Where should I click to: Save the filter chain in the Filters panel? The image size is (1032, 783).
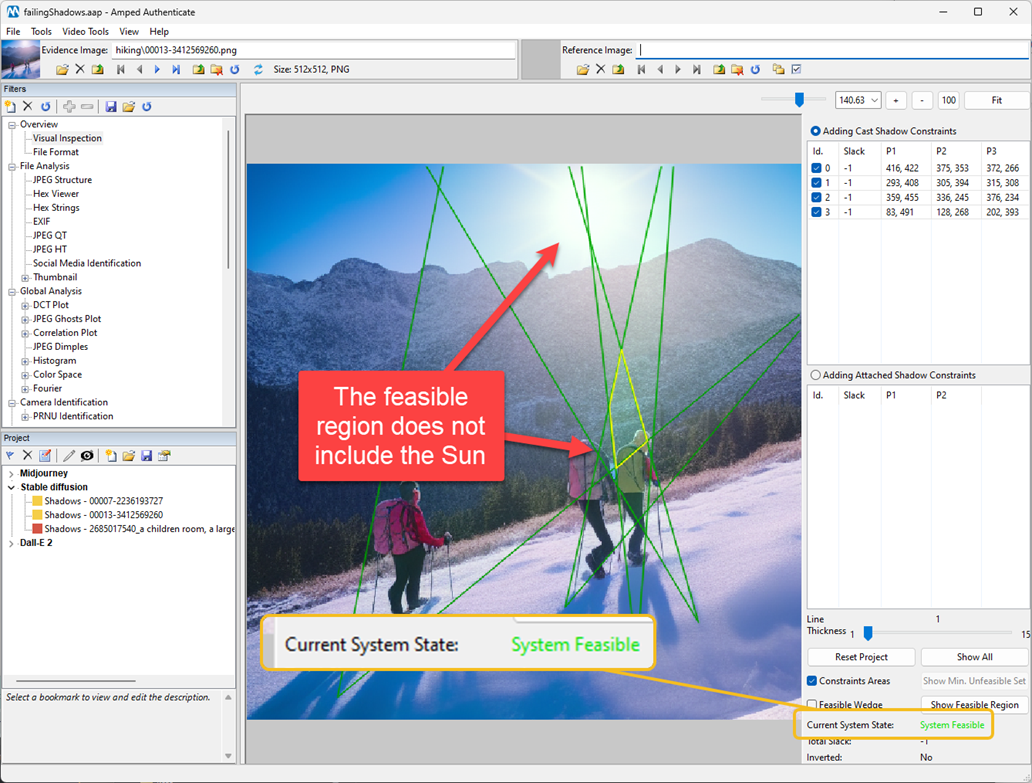[112, 106]
